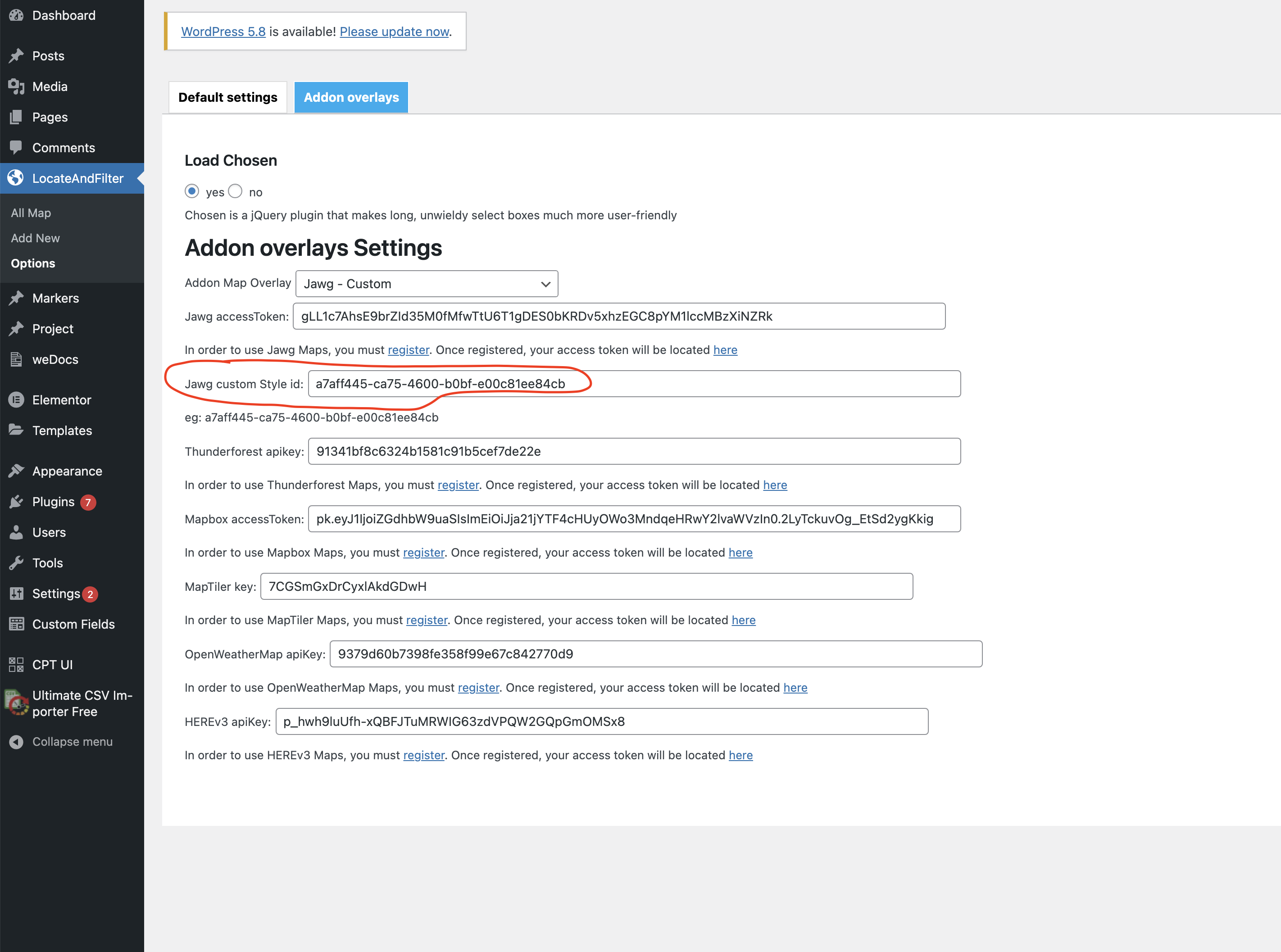This screenshot has width=1281, height=952.
Task: Click the LocateAndFilter globe icon
Action: pos(16,178)
